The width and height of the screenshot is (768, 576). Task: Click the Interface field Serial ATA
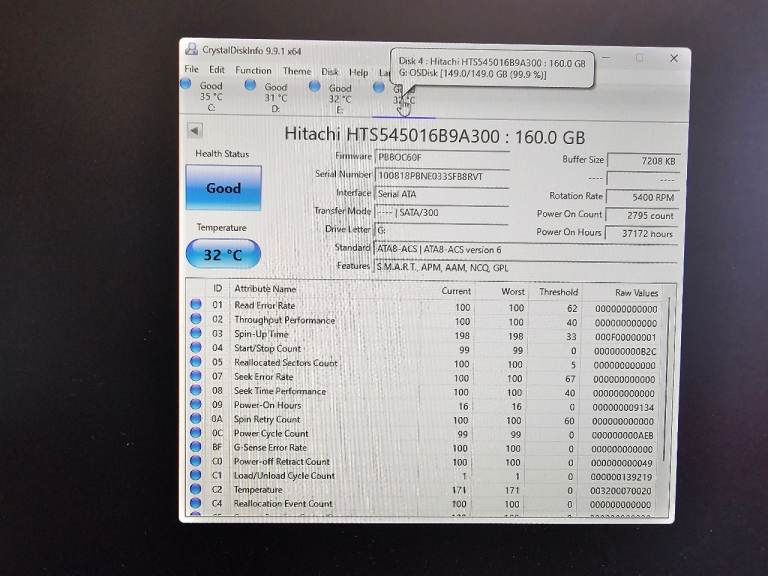coord(442,194)
